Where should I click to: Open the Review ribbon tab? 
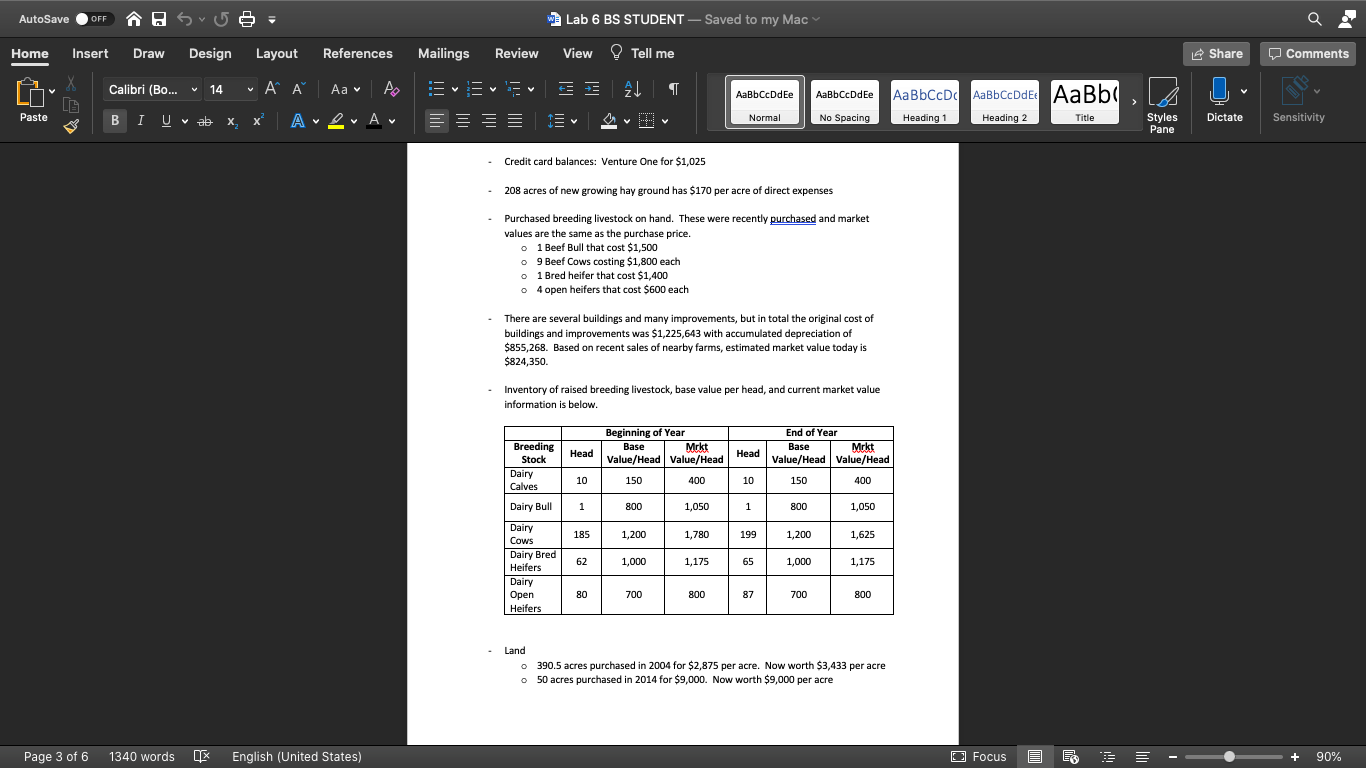coord(516,53)
